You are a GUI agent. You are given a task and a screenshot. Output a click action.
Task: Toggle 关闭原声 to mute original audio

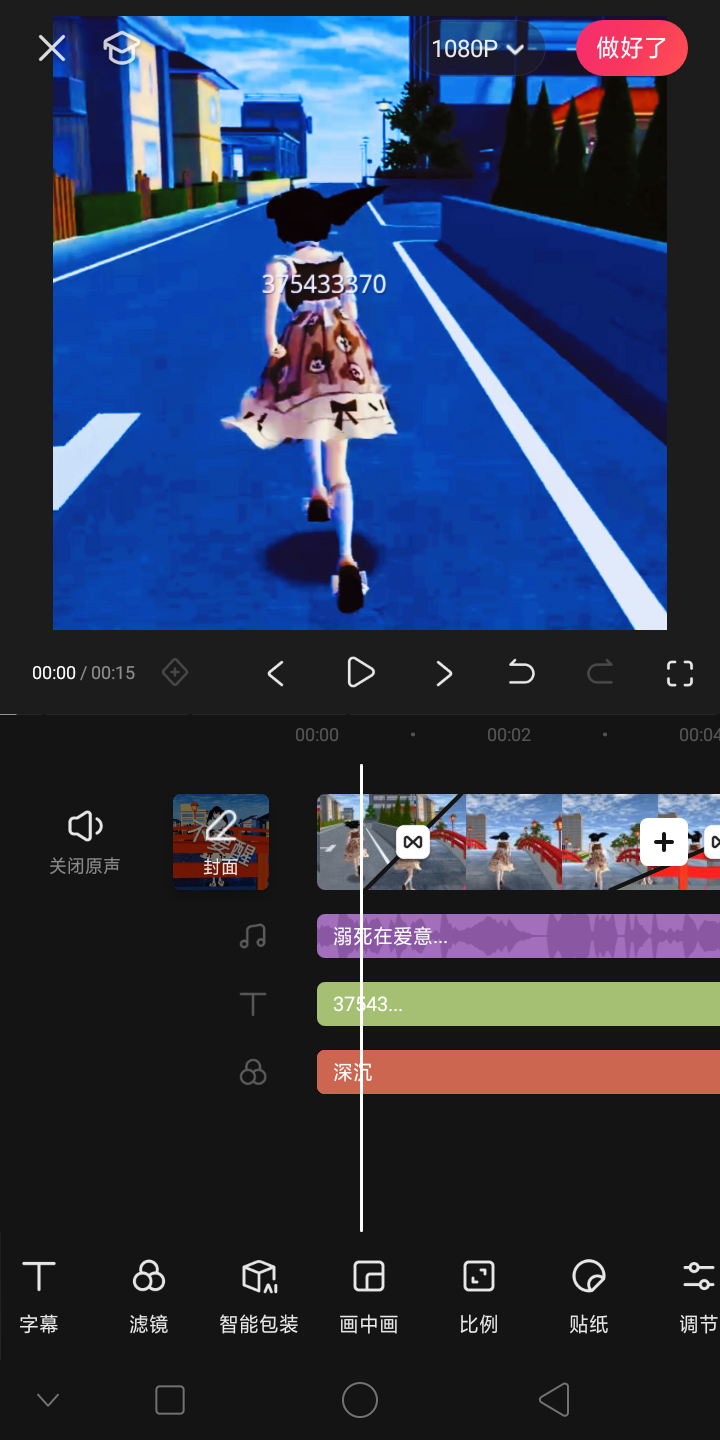[85, 841]
